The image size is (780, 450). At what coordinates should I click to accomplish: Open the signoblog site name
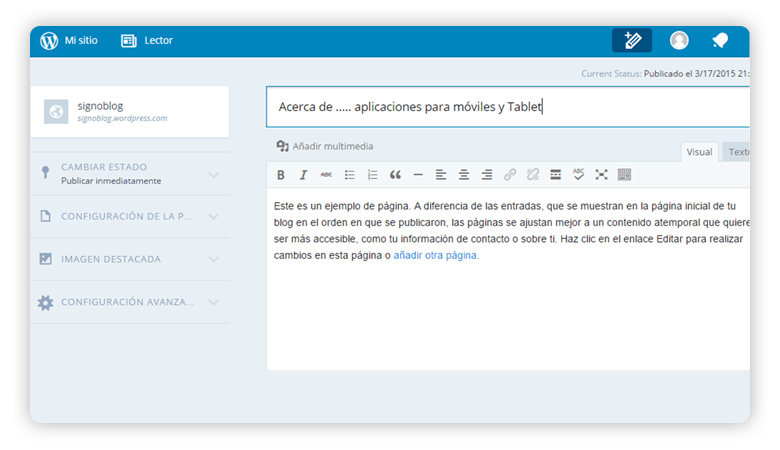100,106
